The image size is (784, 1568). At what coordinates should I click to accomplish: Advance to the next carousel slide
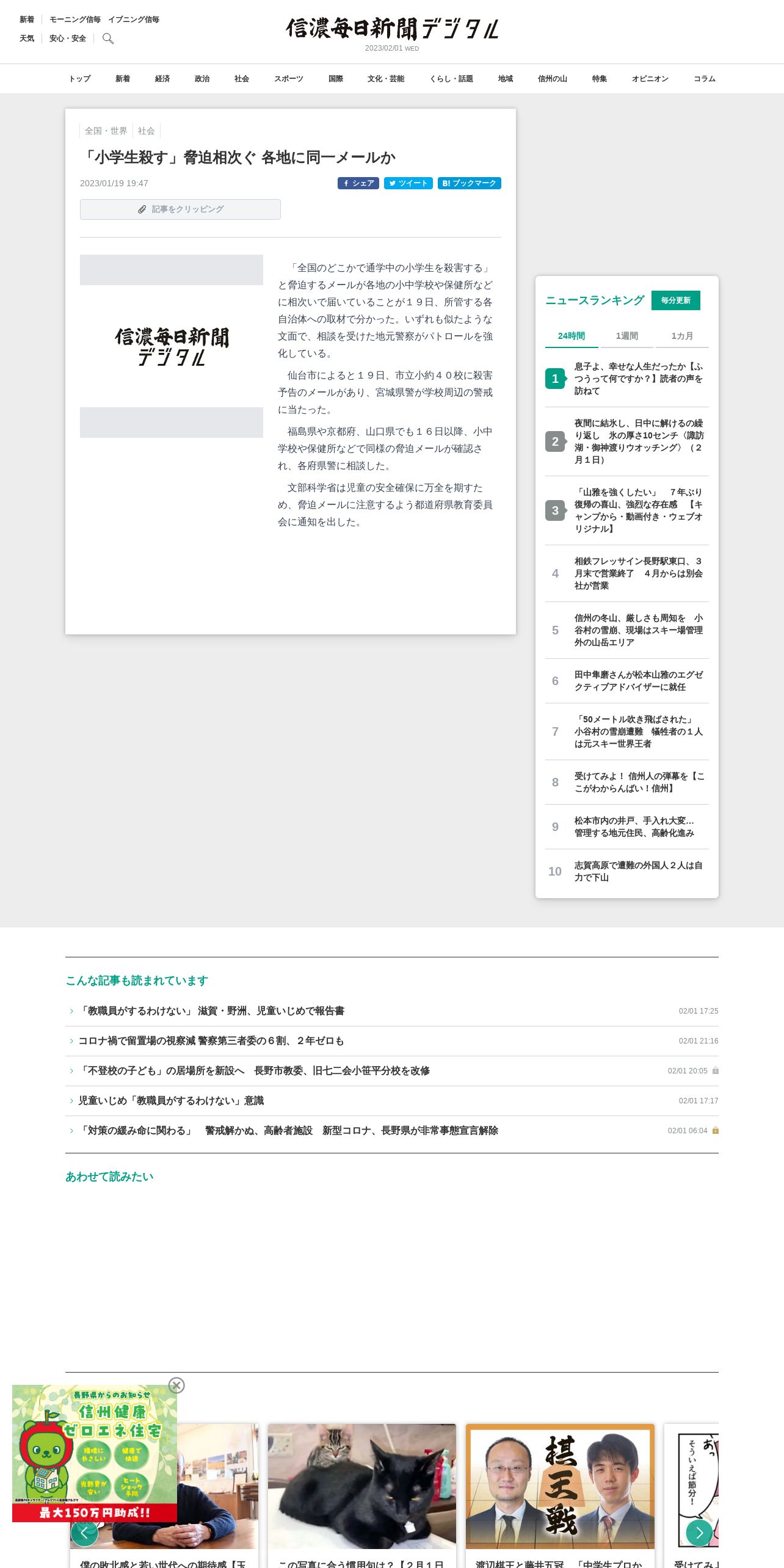point(699,1532)
